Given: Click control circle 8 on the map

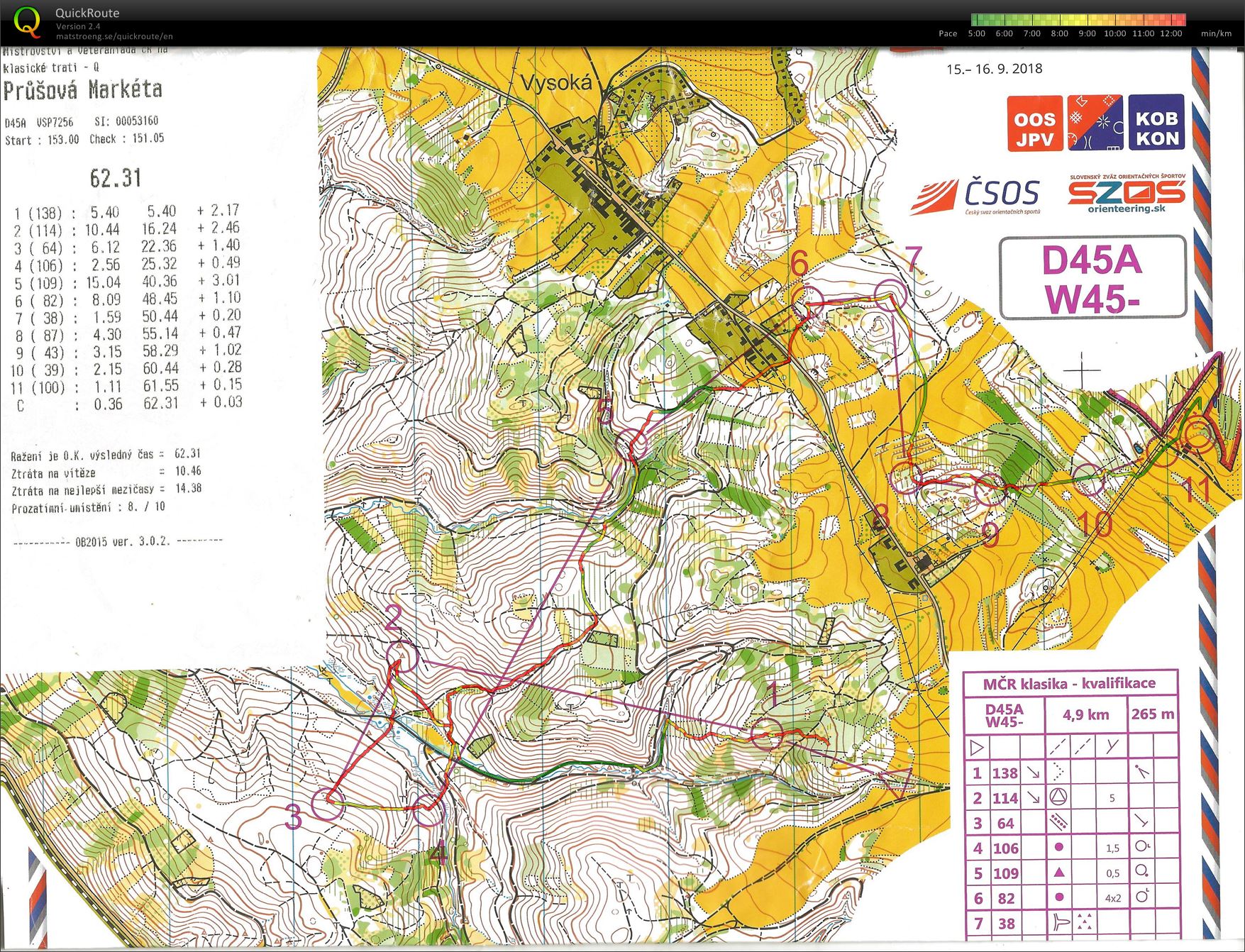Looking at the screenshot, I should [x=906, y=477].
